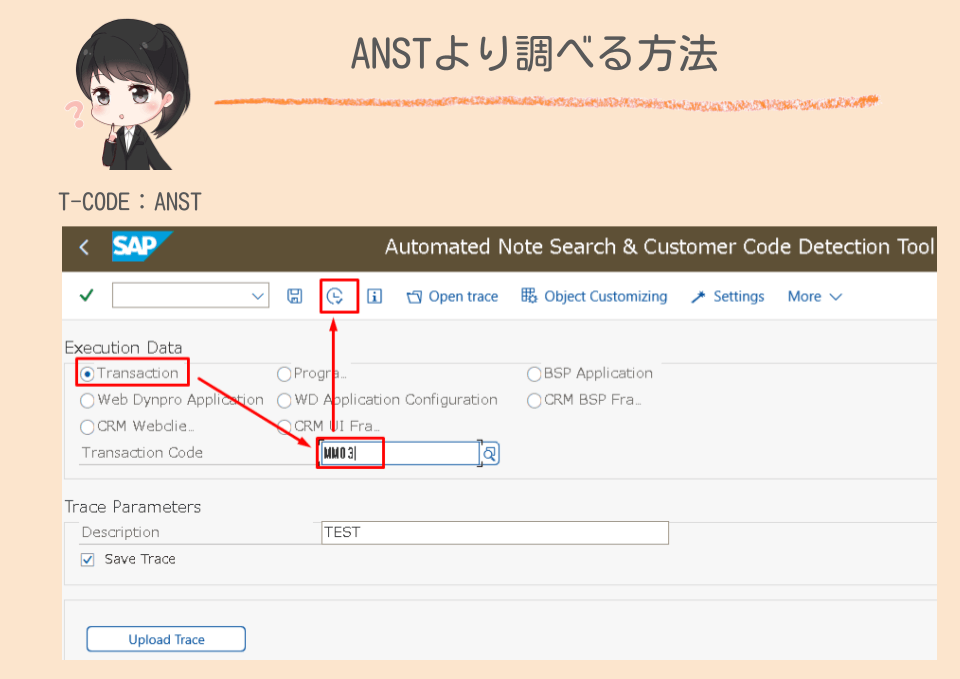Select the Web Dynpro Application option
This screenshot has height=679, width=960.
click(x=87, y=400)
